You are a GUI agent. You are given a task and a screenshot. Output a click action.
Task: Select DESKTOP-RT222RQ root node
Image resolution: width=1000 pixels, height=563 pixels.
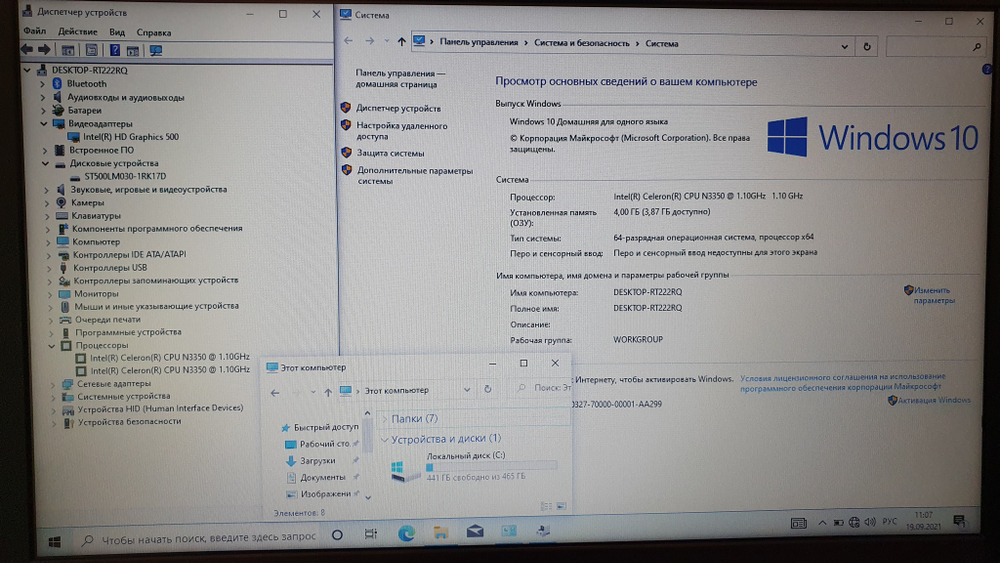[x=89, y=70]
